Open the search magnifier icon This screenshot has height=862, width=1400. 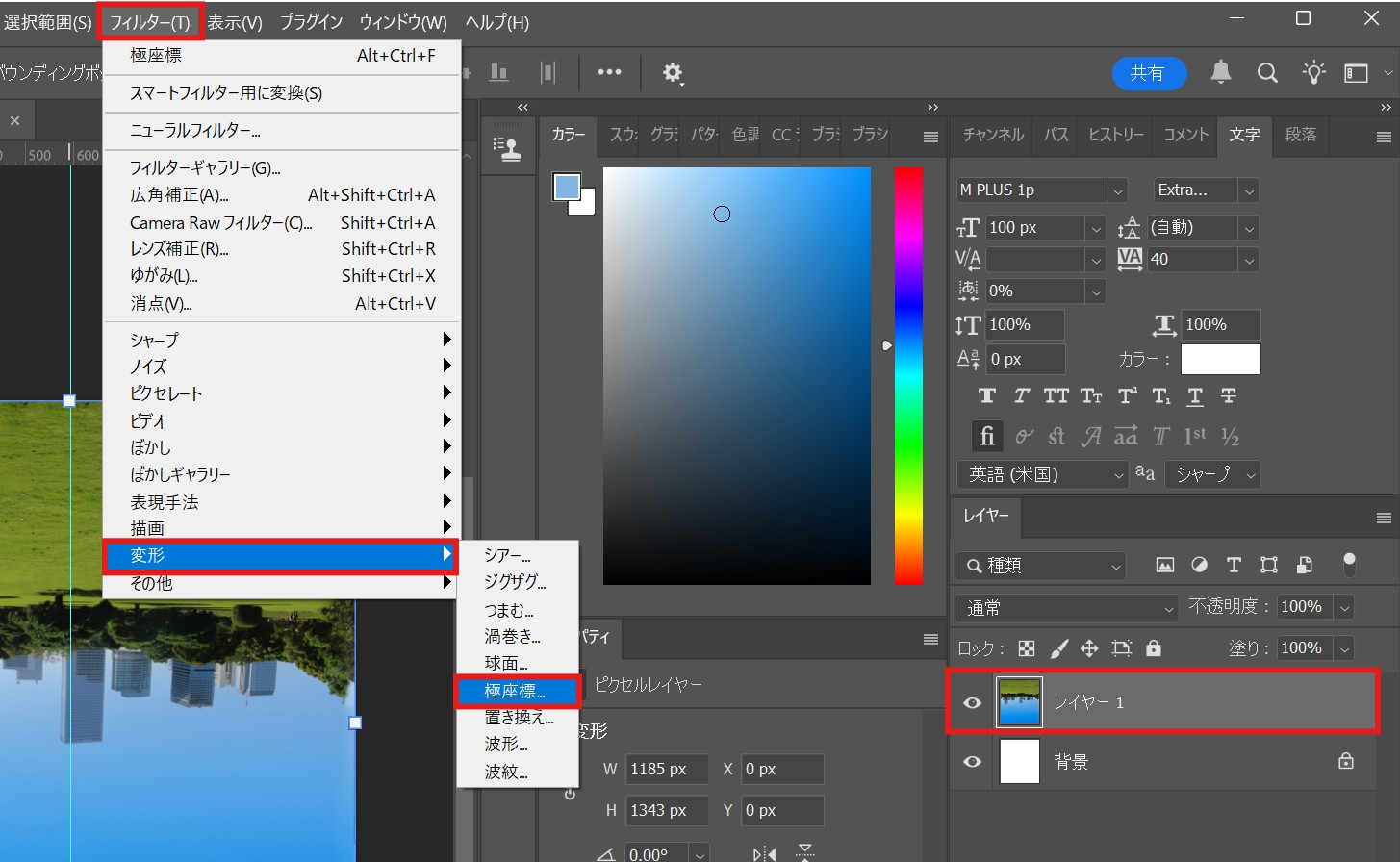(1267, 73)
